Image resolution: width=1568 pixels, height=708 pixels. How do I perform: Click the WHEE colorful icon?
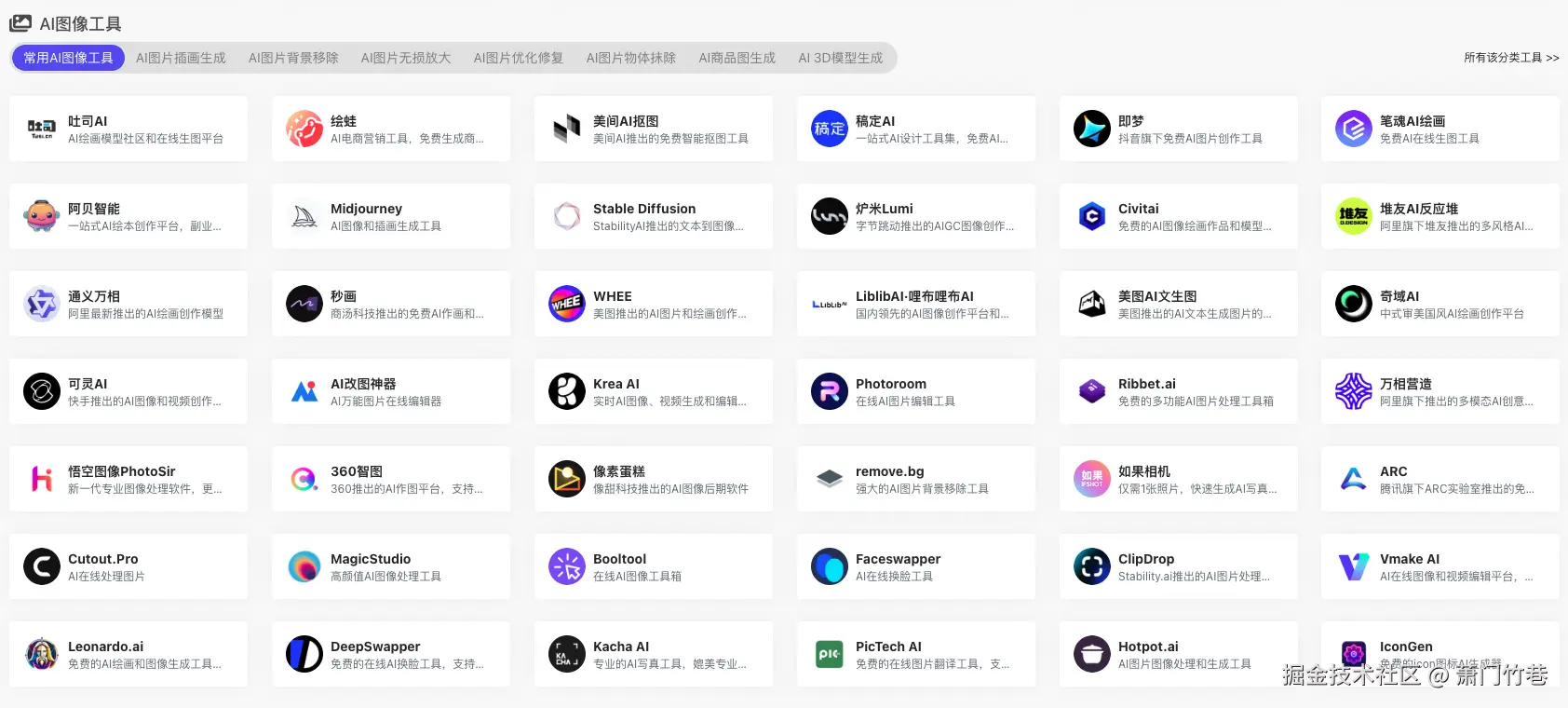tap(567, 304)
